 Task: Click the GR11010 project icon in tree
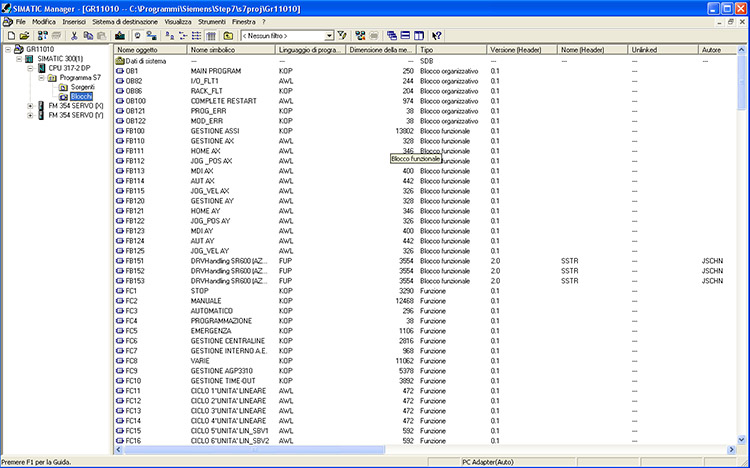[x=19, y=49]
